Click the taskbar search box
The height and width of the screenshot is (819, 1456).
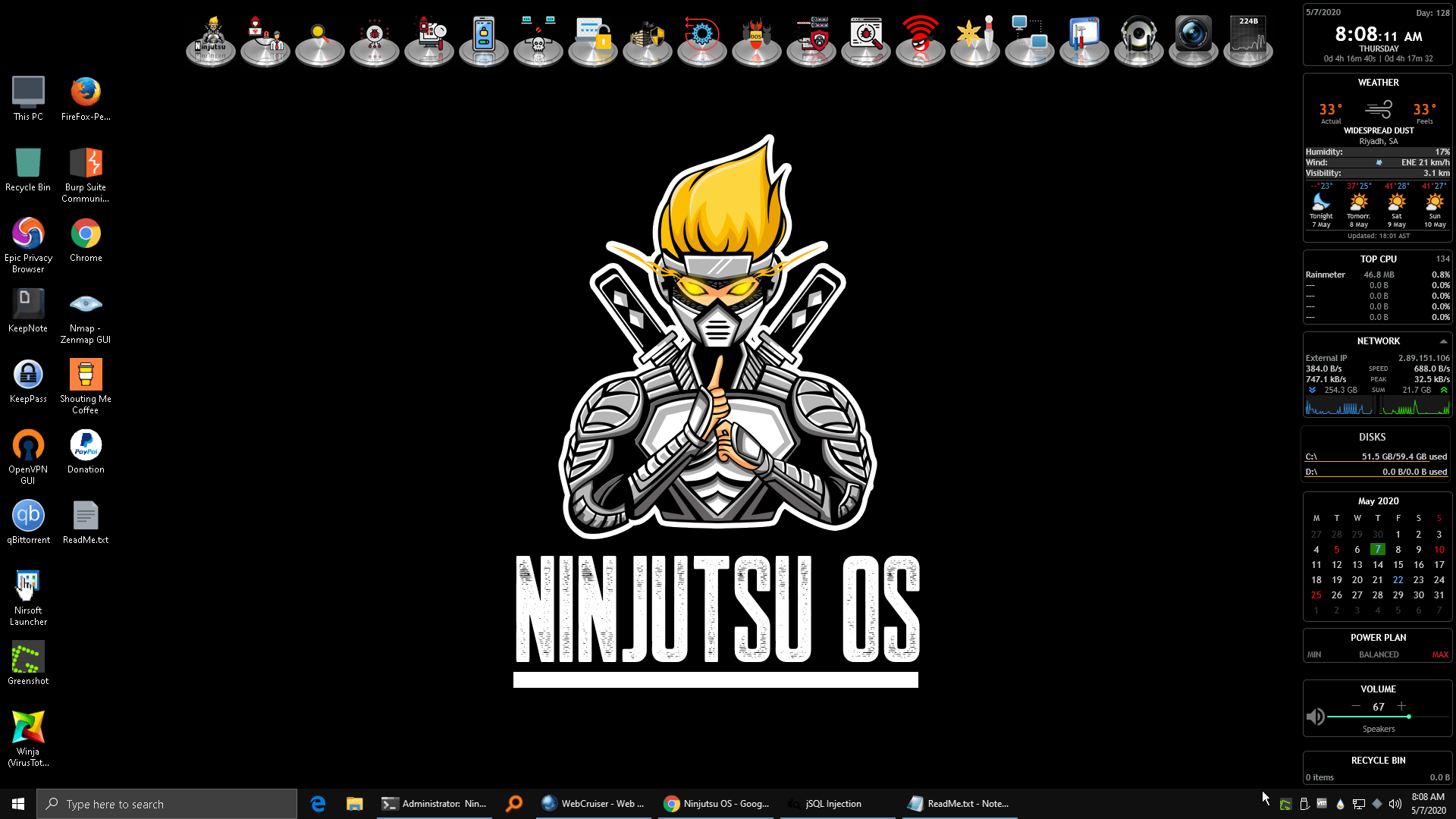167,803
